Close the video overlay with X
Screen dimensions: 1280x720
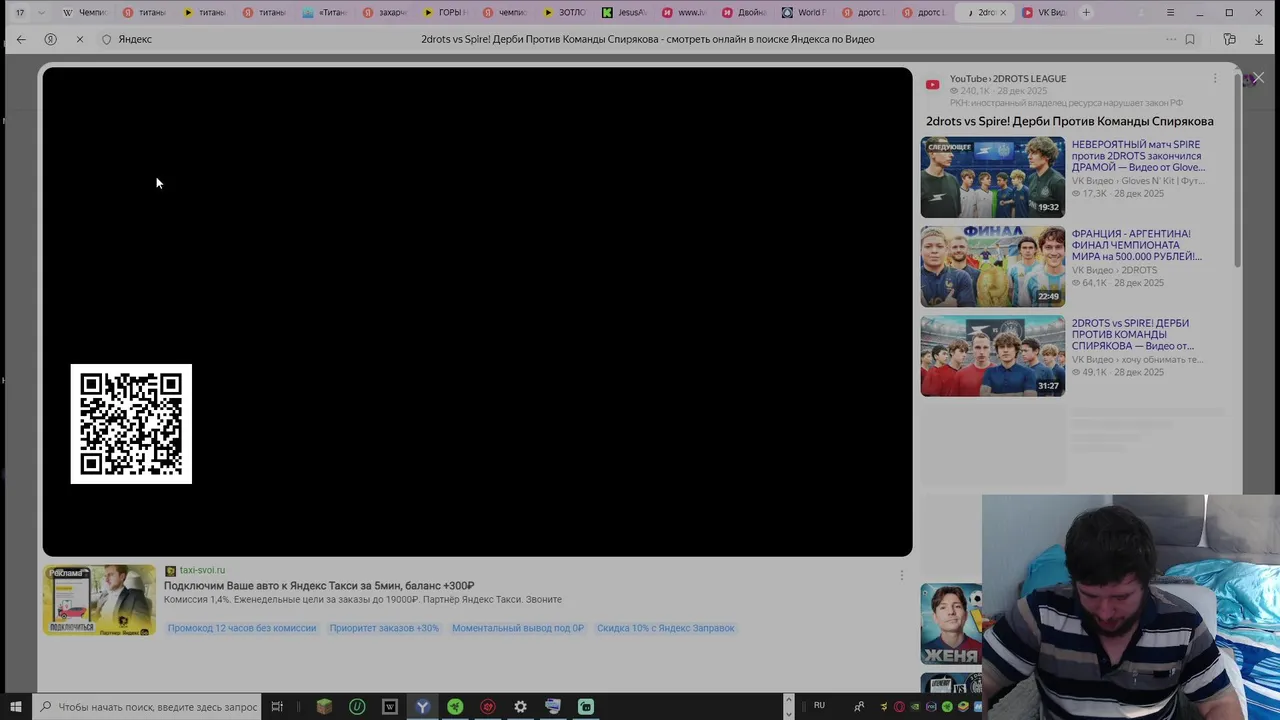1258,77
